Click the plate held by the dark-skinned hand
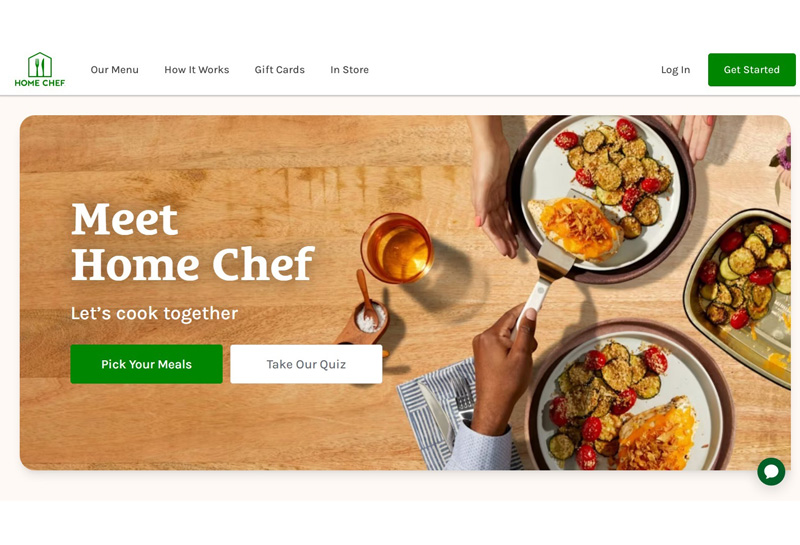 coord(631,398)
